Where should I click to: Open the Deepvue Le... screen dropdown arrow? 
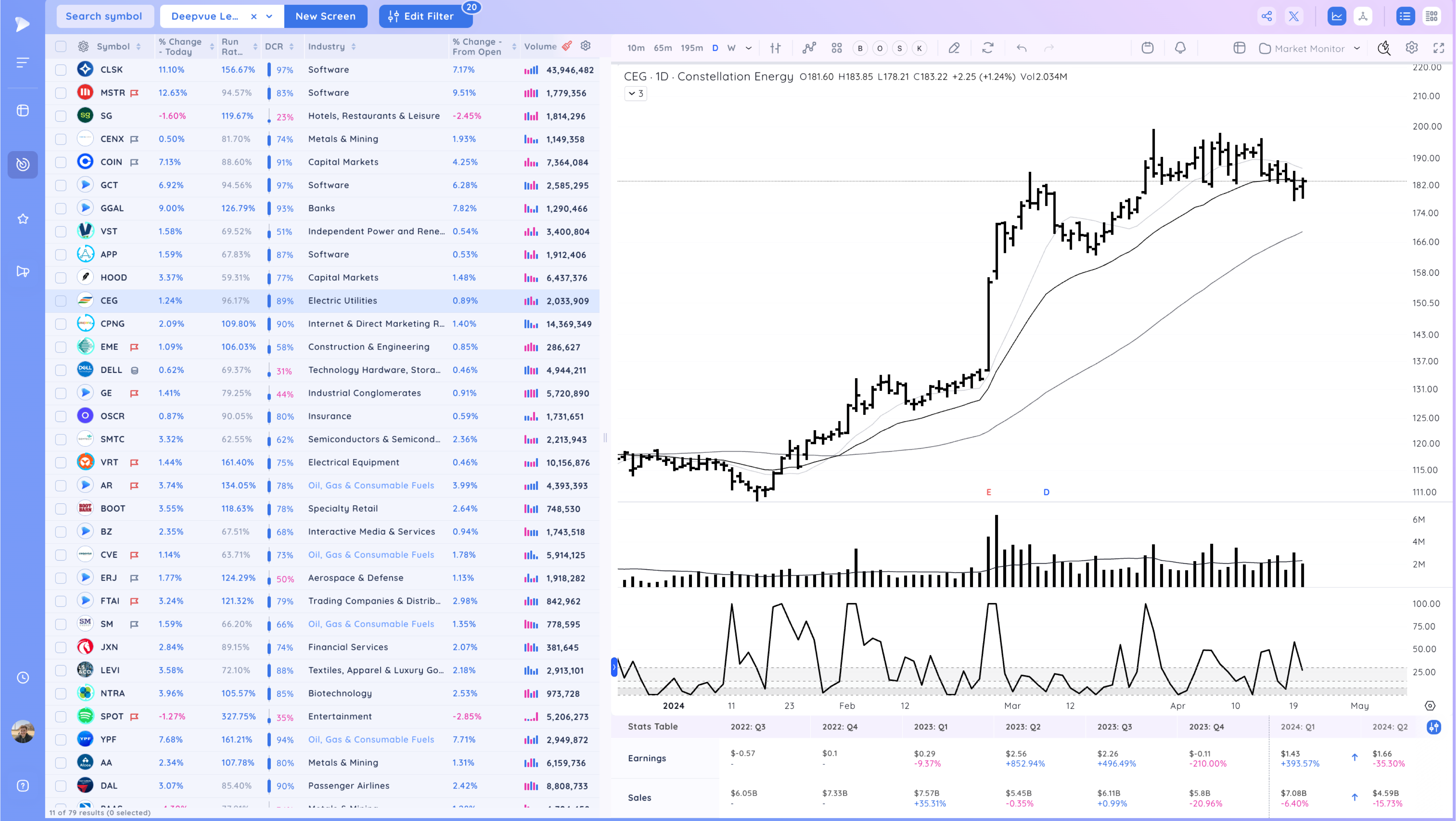[270, 16]
